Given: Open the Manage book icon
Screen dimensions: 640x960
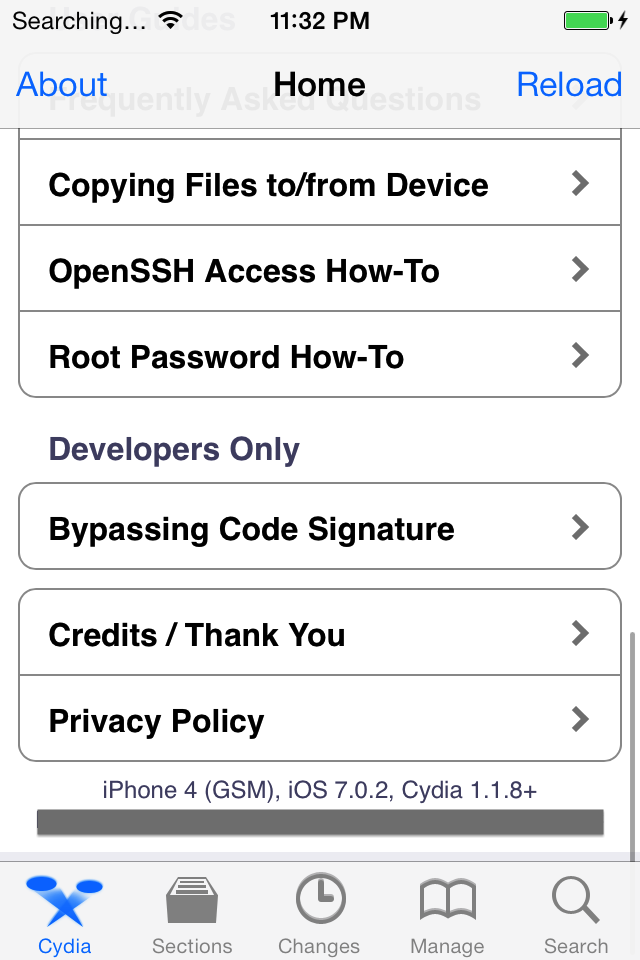Looking at the screenshot, I should tap(447, 900).
